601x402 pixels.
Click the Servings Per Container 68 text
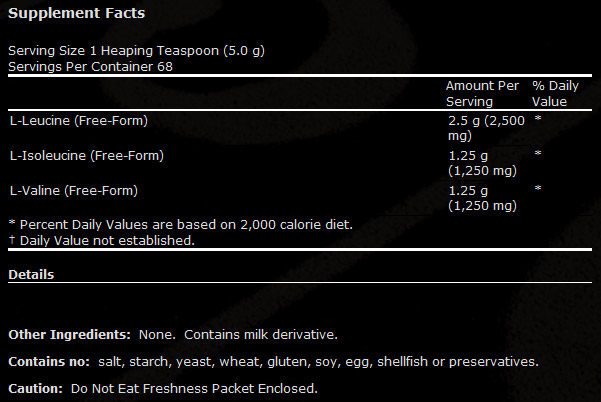pos(90,67)
